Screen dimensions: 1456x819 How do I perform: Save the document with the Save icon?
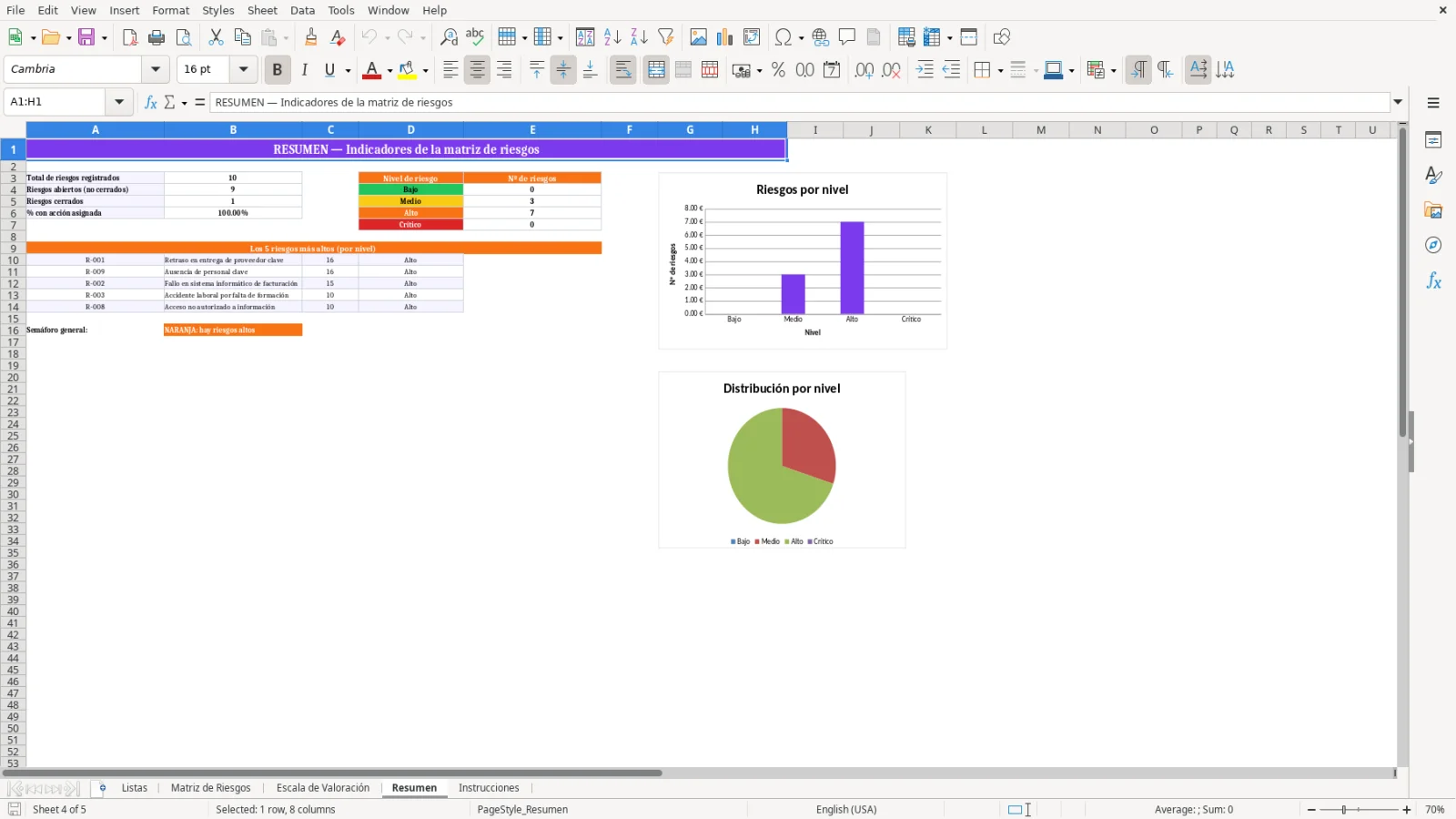point(86,37)
